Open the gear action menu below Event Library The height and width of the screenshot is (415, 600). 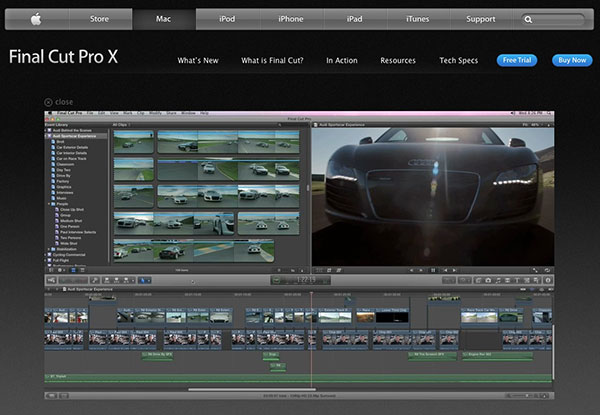(60, 270)
